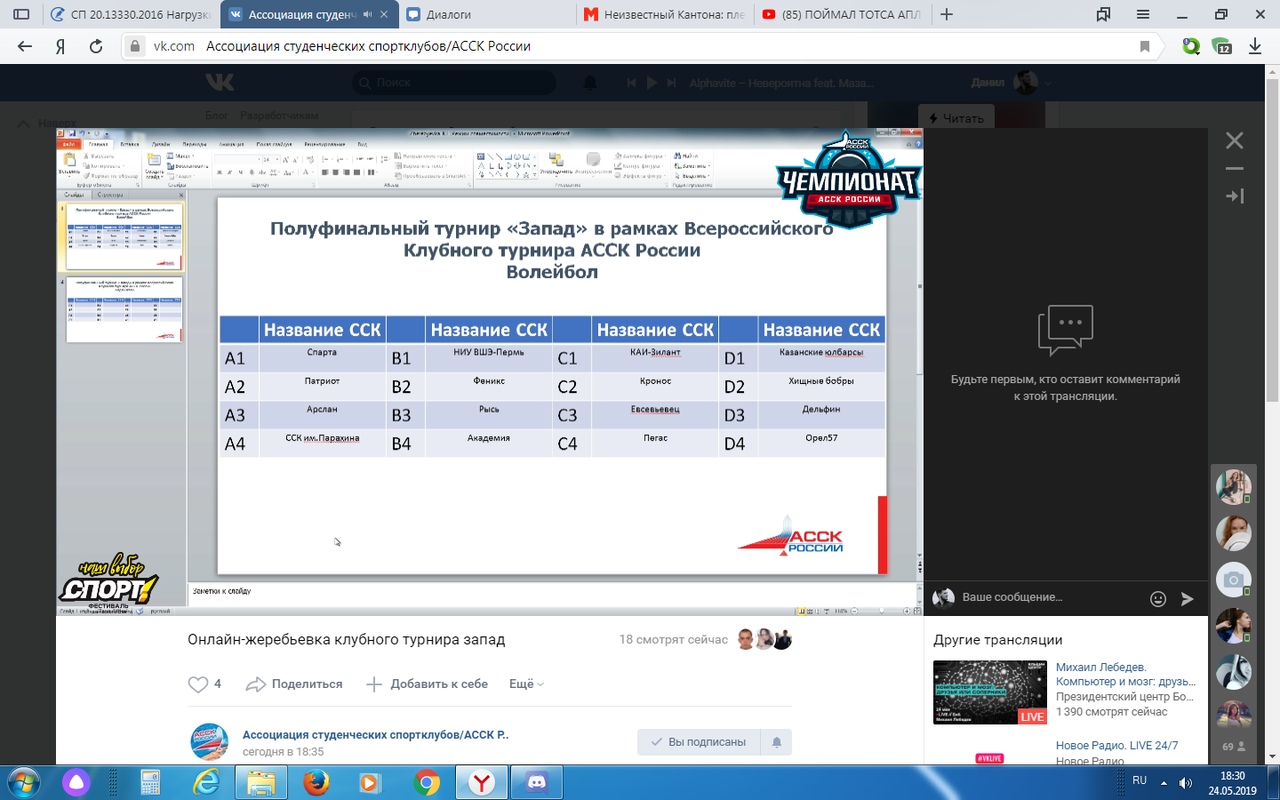Toggle the Вы подписаны subscription button

coord(698,742)
